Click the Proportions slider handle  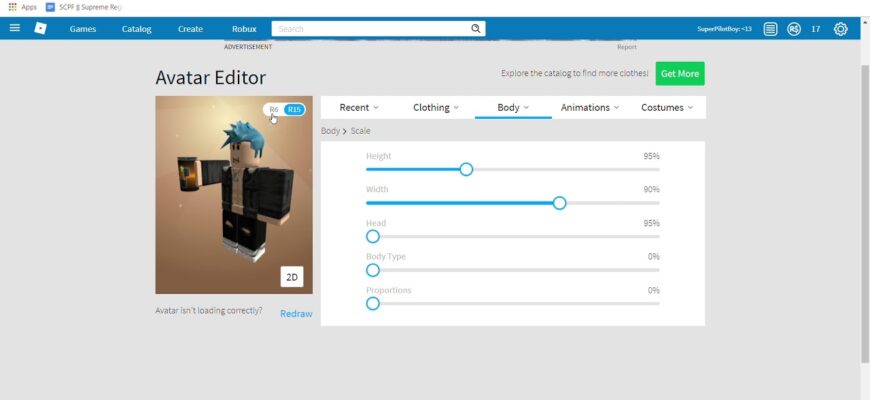(373, 303)
